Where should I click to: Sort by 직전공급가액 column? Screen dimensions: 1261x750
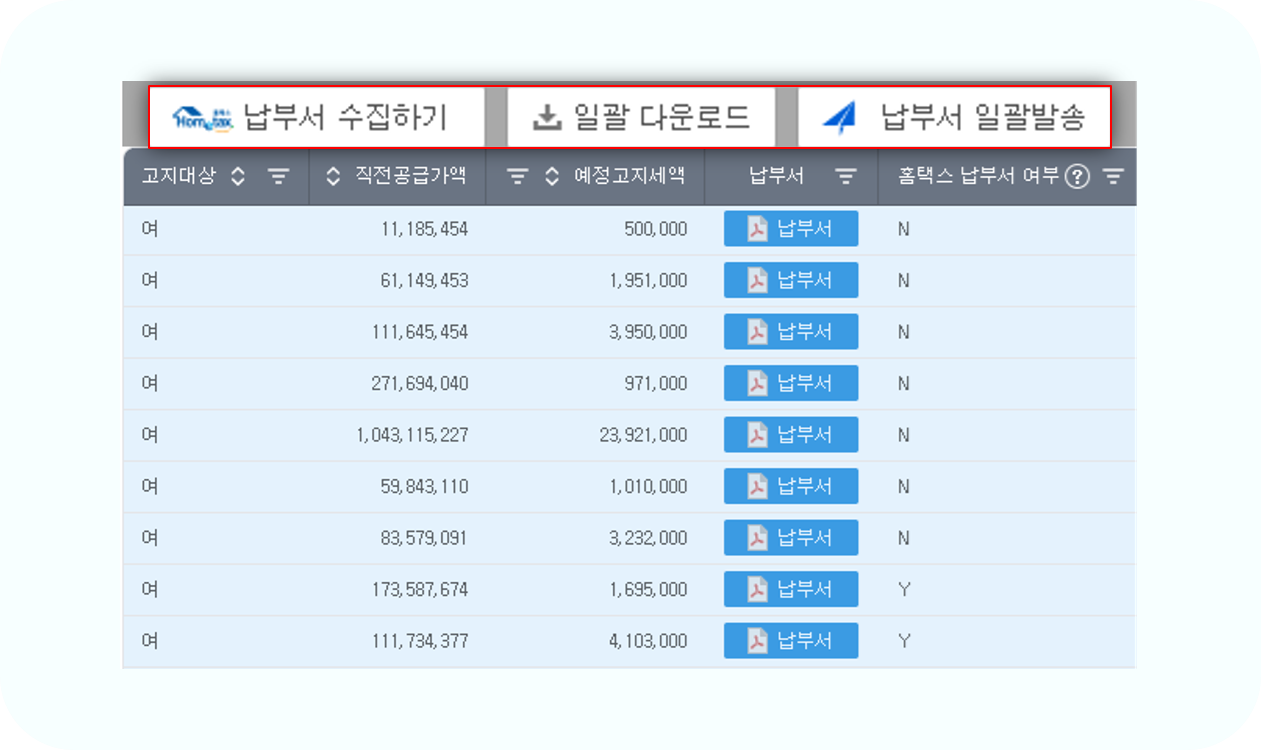[x=334, y=177]
